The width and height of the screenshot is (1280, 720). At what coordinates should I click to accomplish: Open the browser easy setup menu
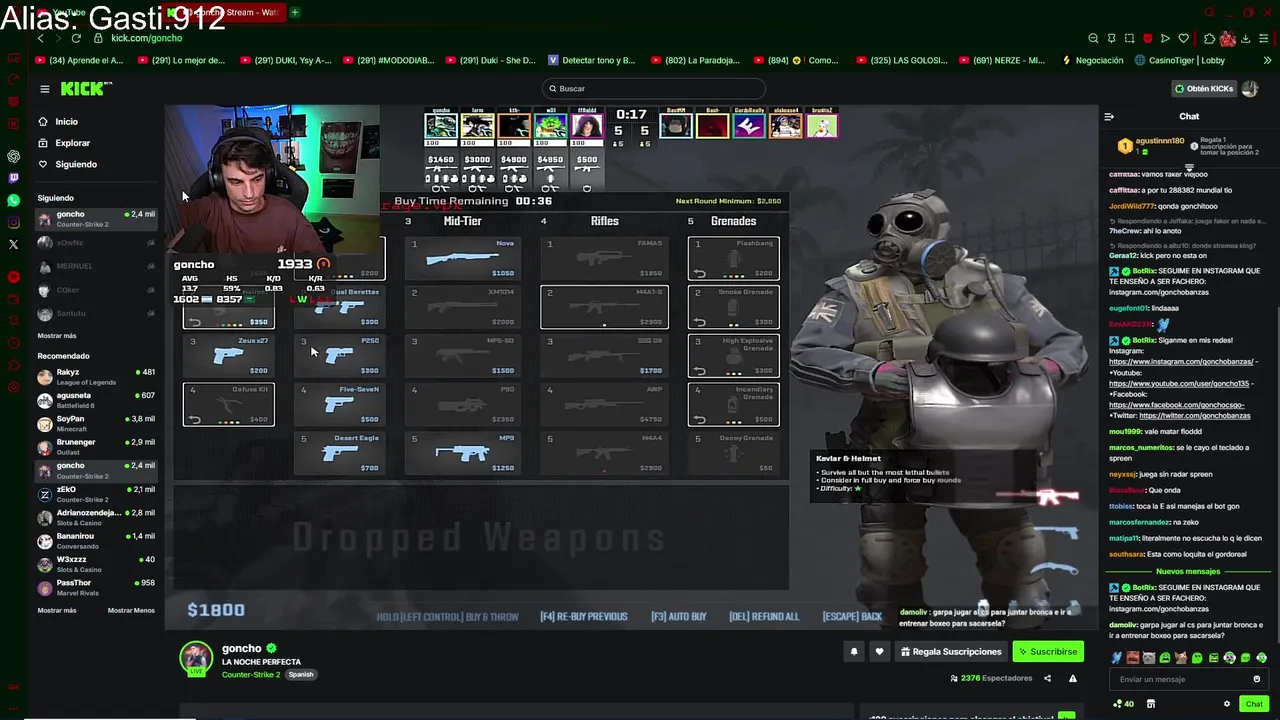[x=1264, y=38]
